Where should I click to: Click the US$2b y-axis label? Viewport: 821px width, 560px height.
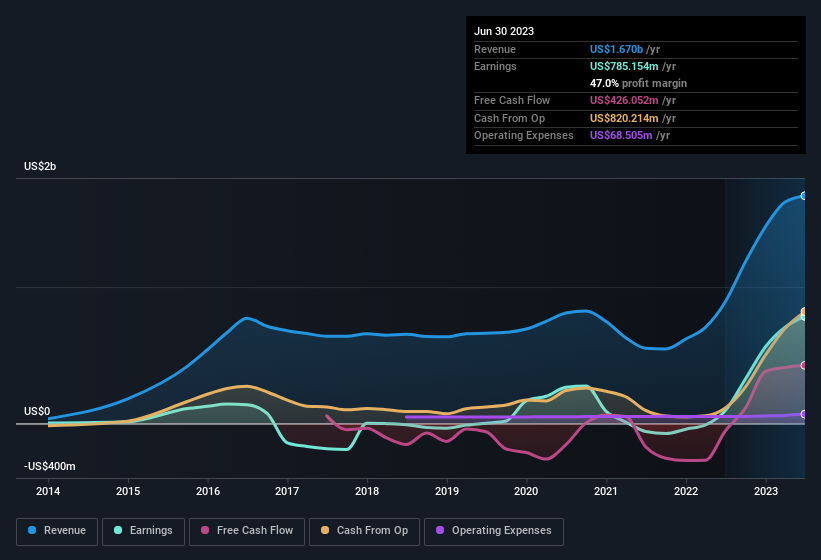pos(40,166)
